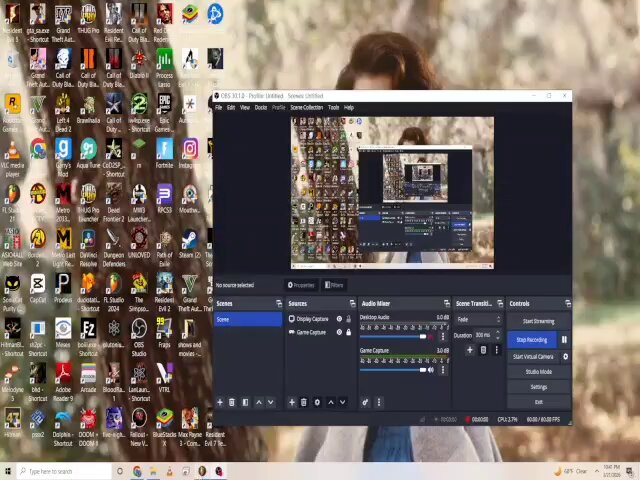Toggle visibility of Game Capture source
The image size is (640, 480).
click(339, 332)
